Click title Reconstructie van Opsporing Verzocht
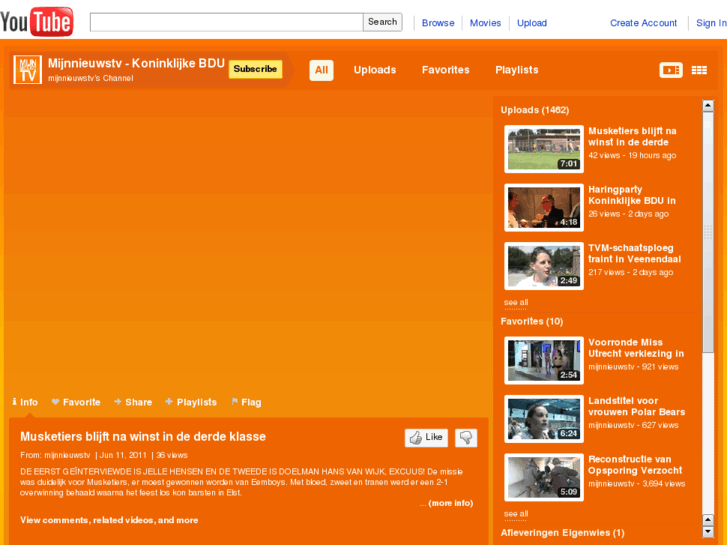 tap(635, 465)
